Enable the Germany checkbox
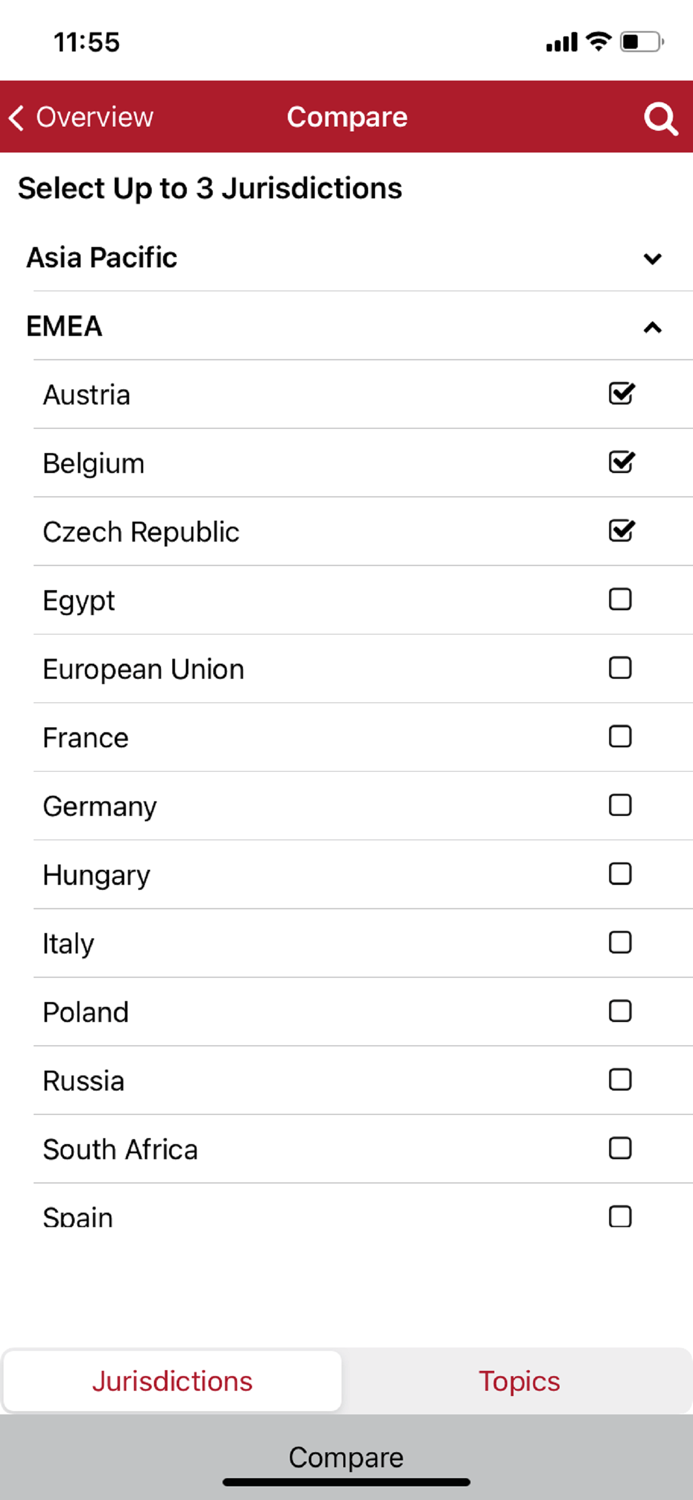The width and height of the screenshot is (693, 1500). [x=620, y=805]
